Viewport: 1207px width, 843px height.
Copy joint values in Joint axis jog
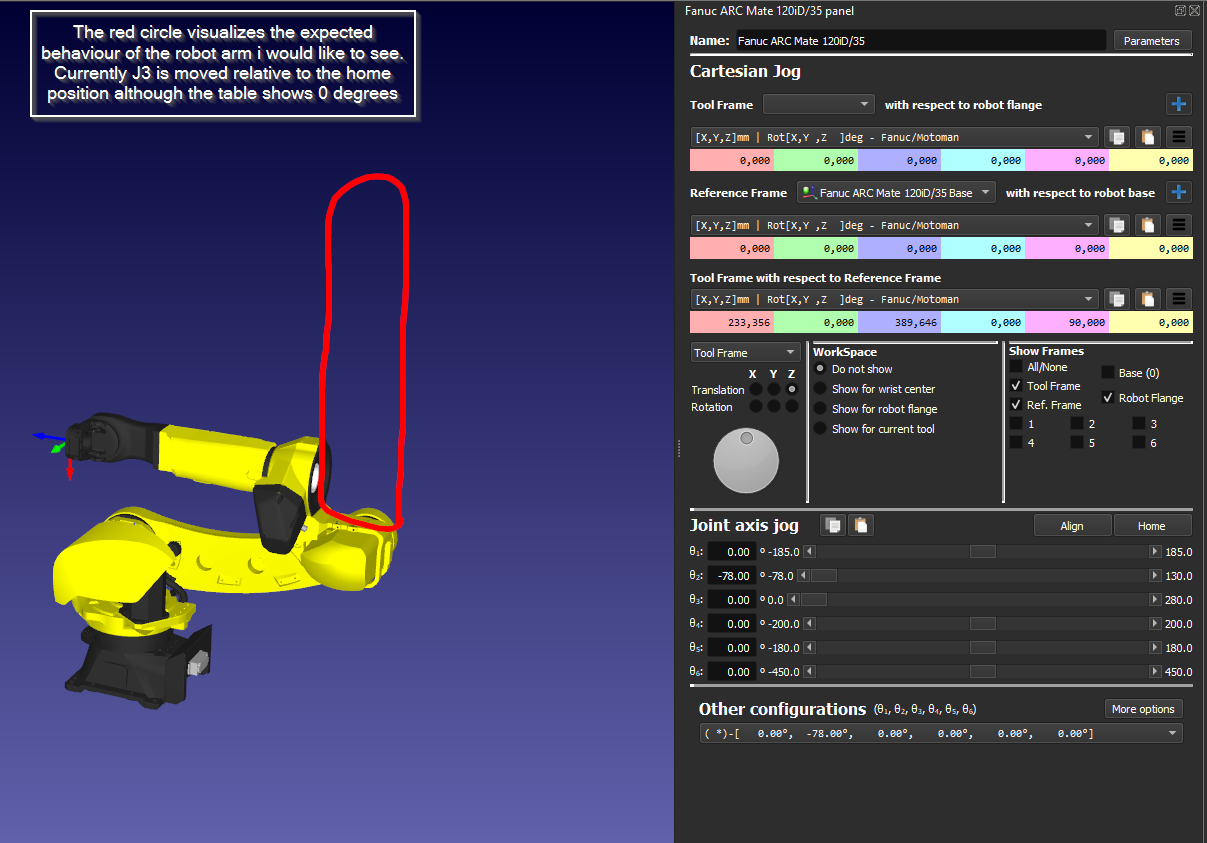coord(832,525)
